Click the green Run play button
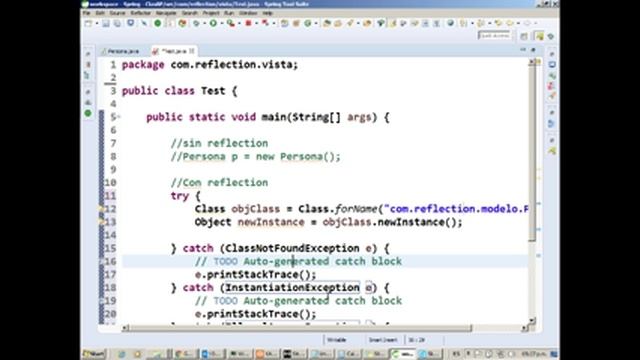640x360 pixels. coord(213,23)
